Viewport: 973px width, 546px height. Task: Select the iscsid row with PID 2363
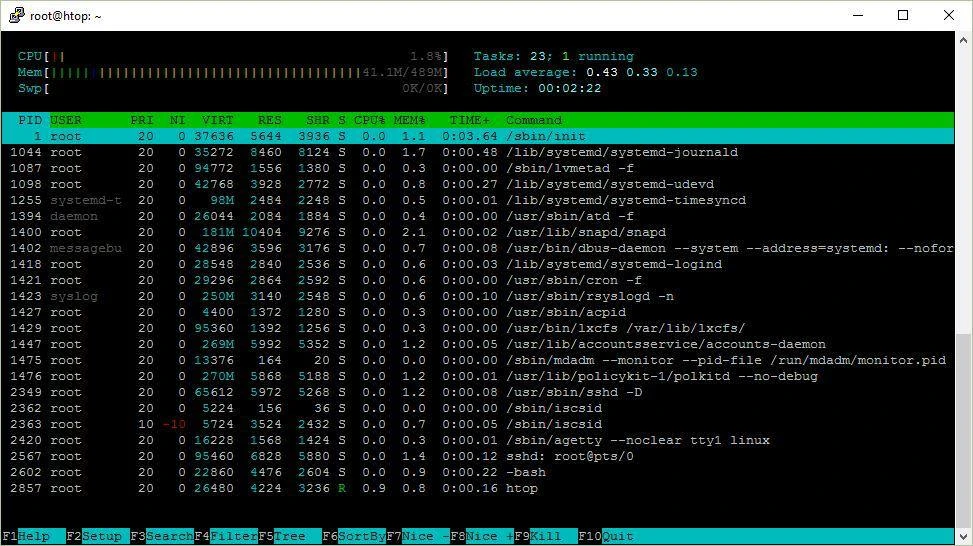coord(478,425)
